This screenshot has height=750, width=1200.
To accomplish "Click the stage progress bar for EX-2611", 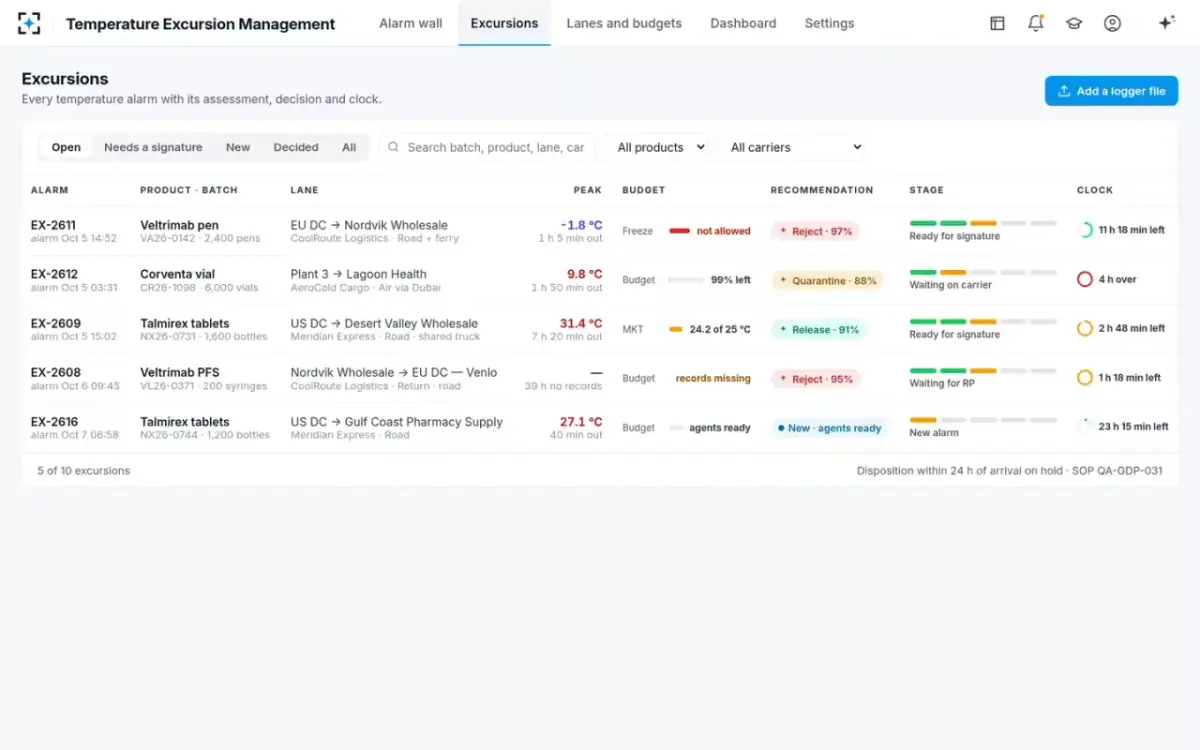I will [x=983, y=223].
